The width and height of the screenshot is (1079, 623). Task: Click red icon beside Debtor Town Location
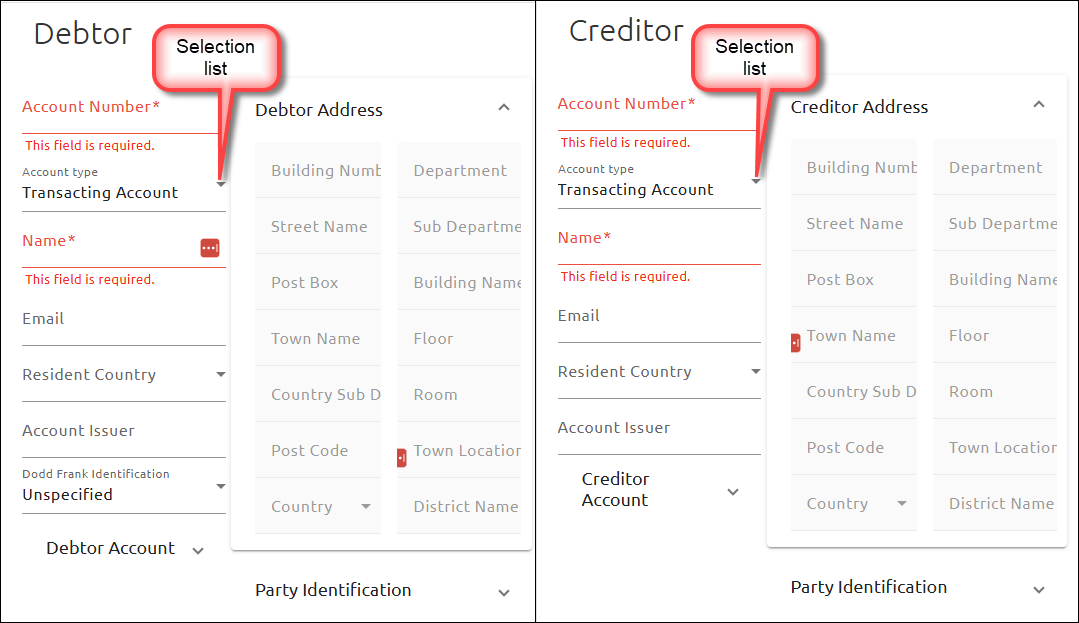click(x=402, y=457)
